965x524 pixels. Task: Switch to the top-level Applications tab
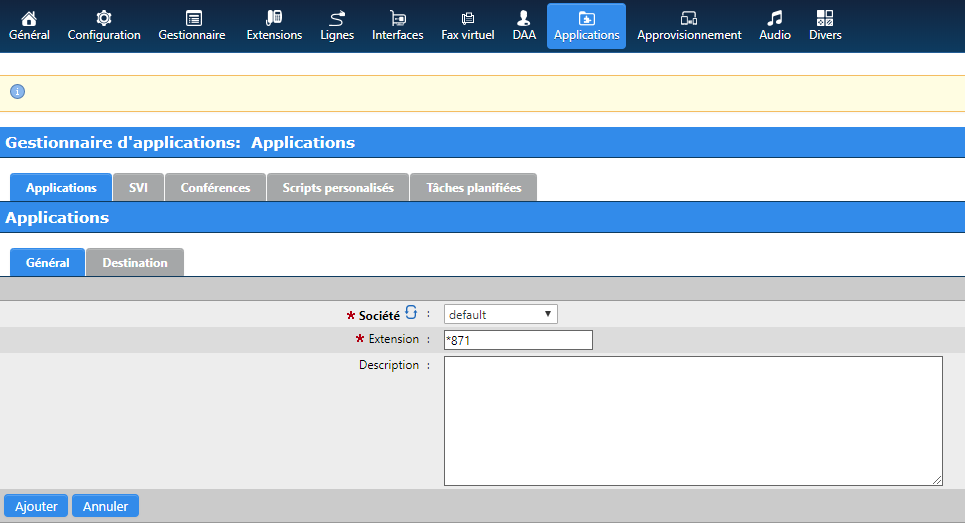(61, 187)
